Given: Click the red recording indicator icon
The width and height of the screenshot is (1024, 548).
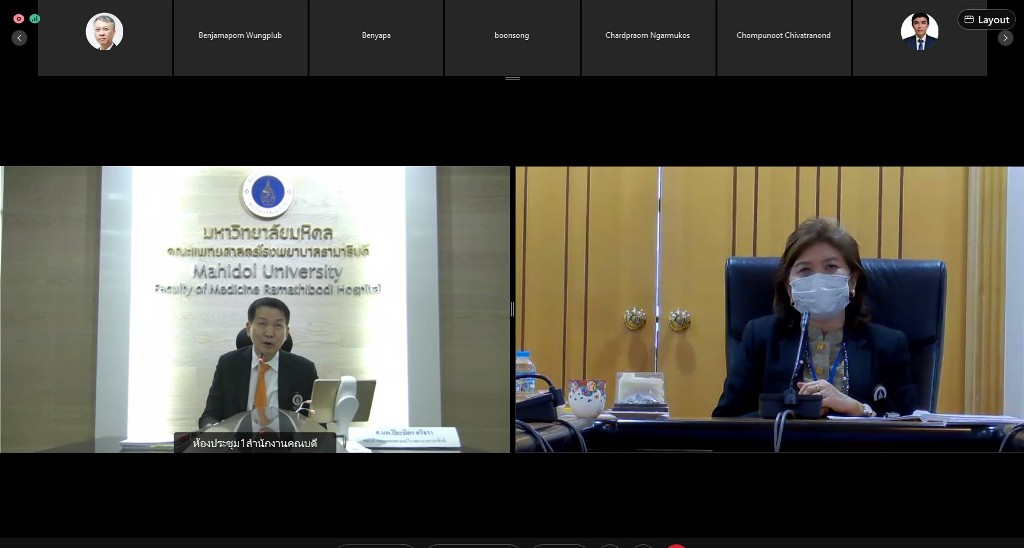Looking at the screenshot, I should 18,18.
